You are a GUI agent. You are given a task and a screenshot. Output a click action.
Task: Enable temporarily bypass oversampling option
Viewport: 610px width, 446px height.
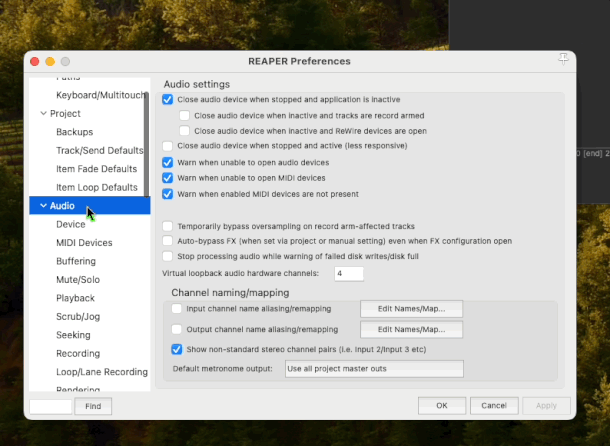coord(167,226)
